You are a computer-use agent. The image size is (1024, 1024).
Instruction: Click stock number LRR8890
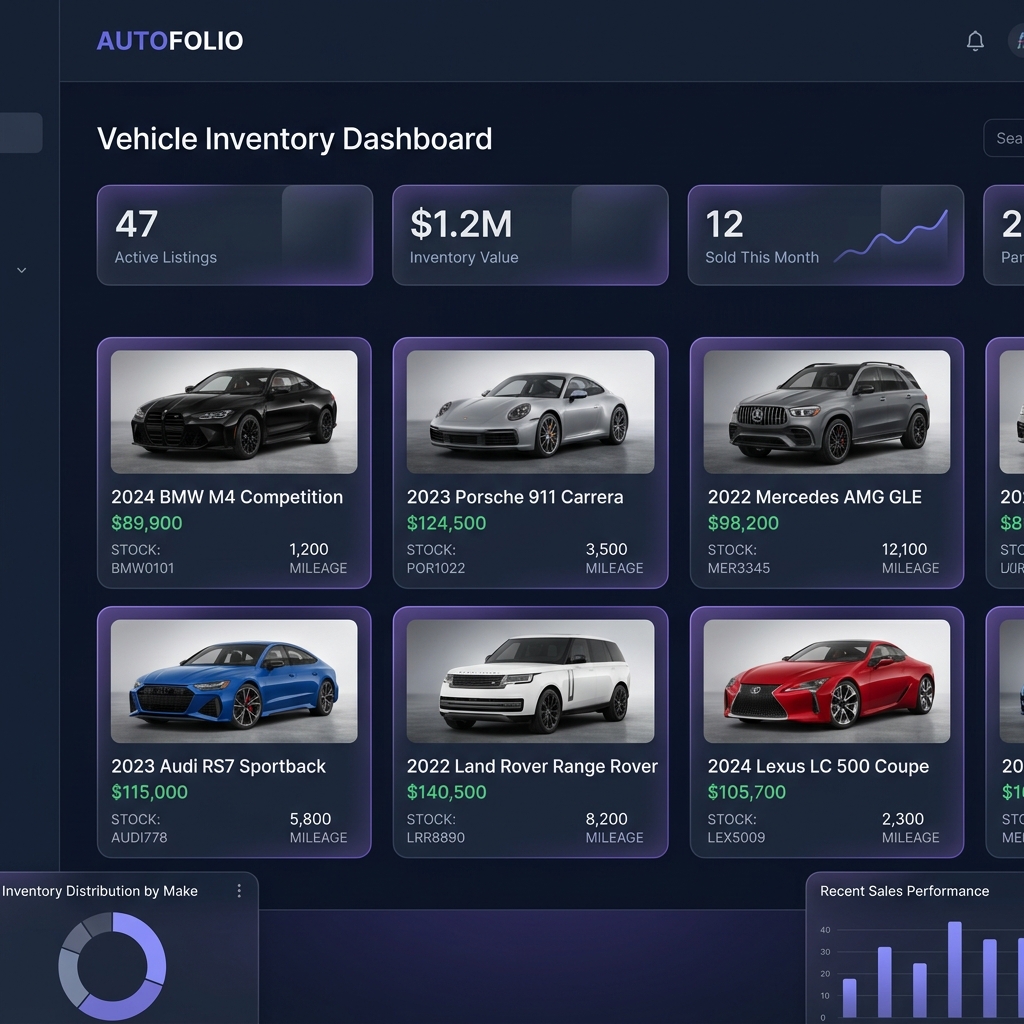coord(436,837)
